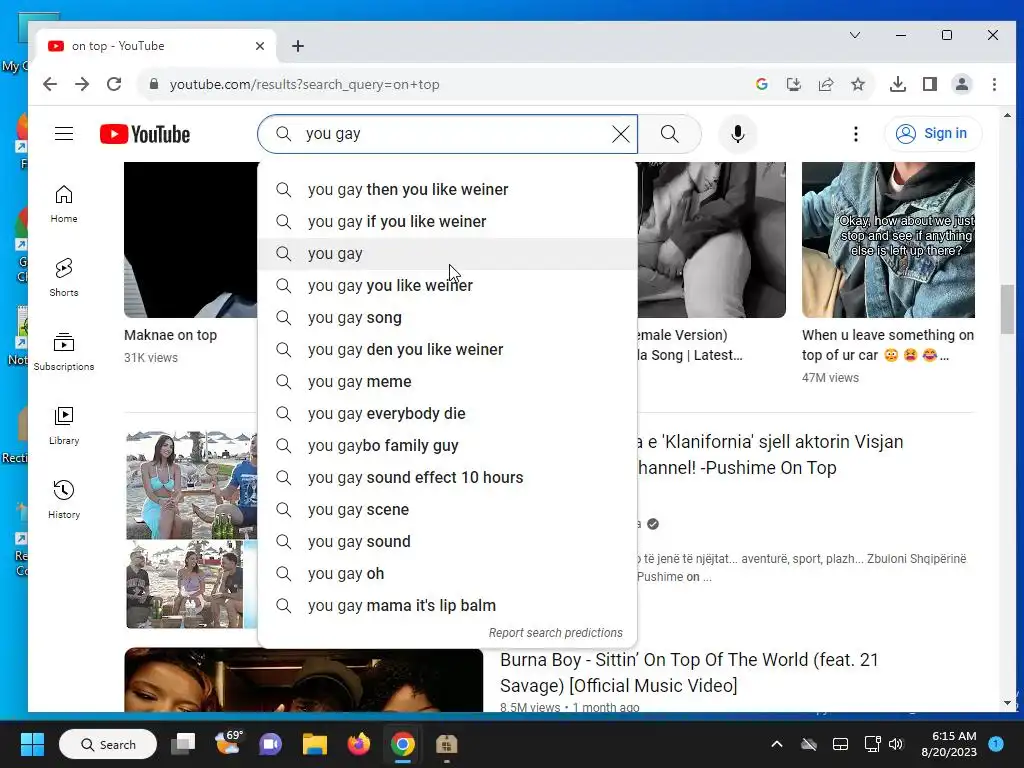Click the address bar URL
Image resolution: width=1024 pixels, height=768 pixels.
tap(304, 84)
